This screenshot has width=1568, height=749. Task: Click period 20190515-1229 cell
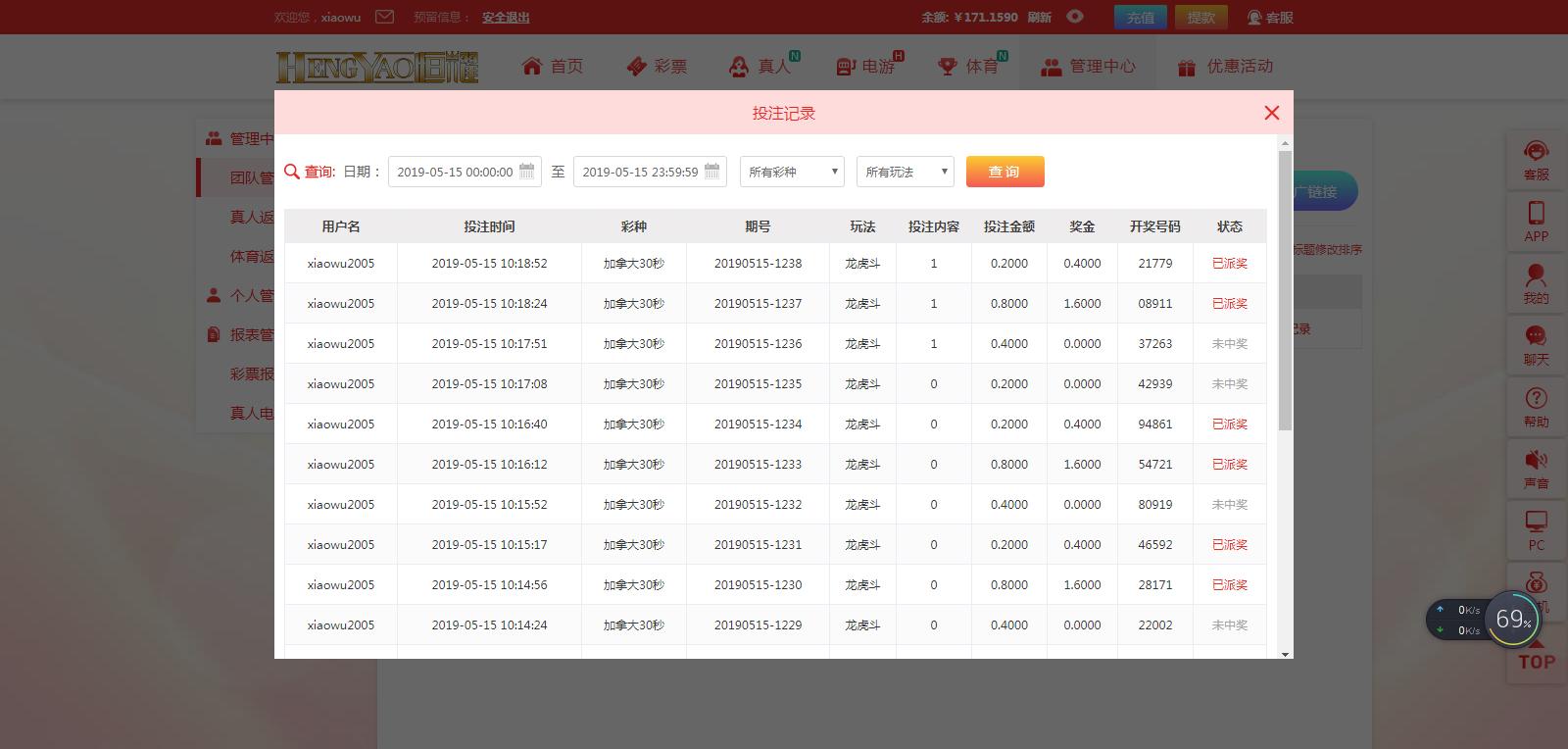tap(758, 625)
